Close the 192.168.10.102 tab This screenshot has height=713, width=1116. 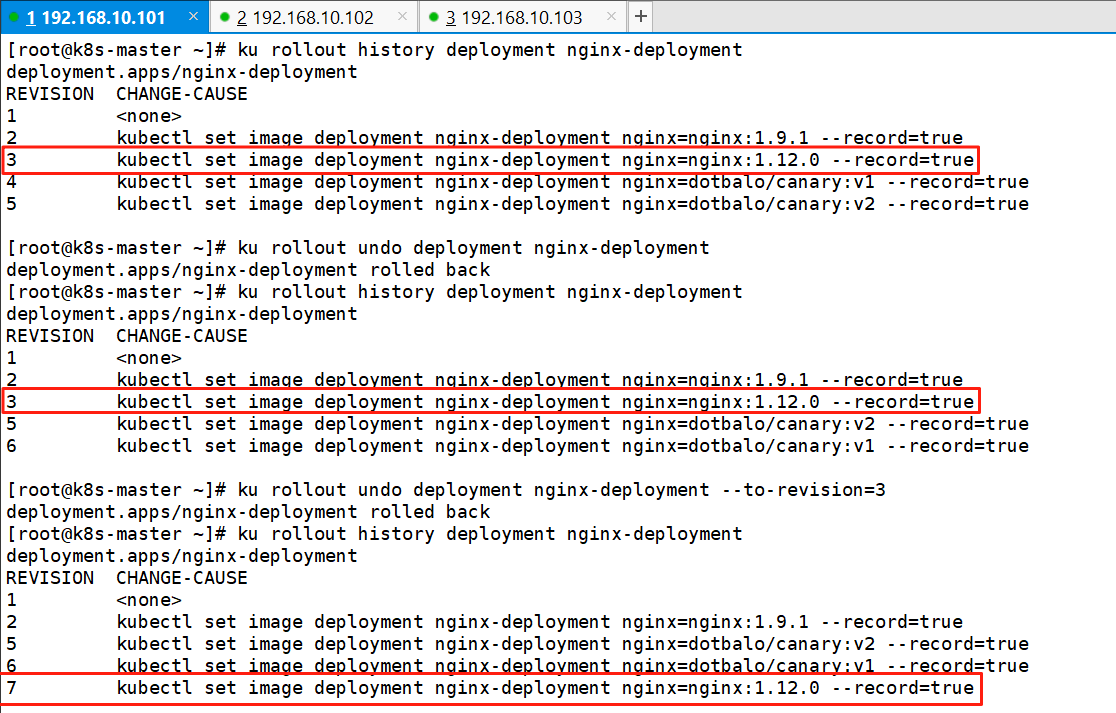402,16
